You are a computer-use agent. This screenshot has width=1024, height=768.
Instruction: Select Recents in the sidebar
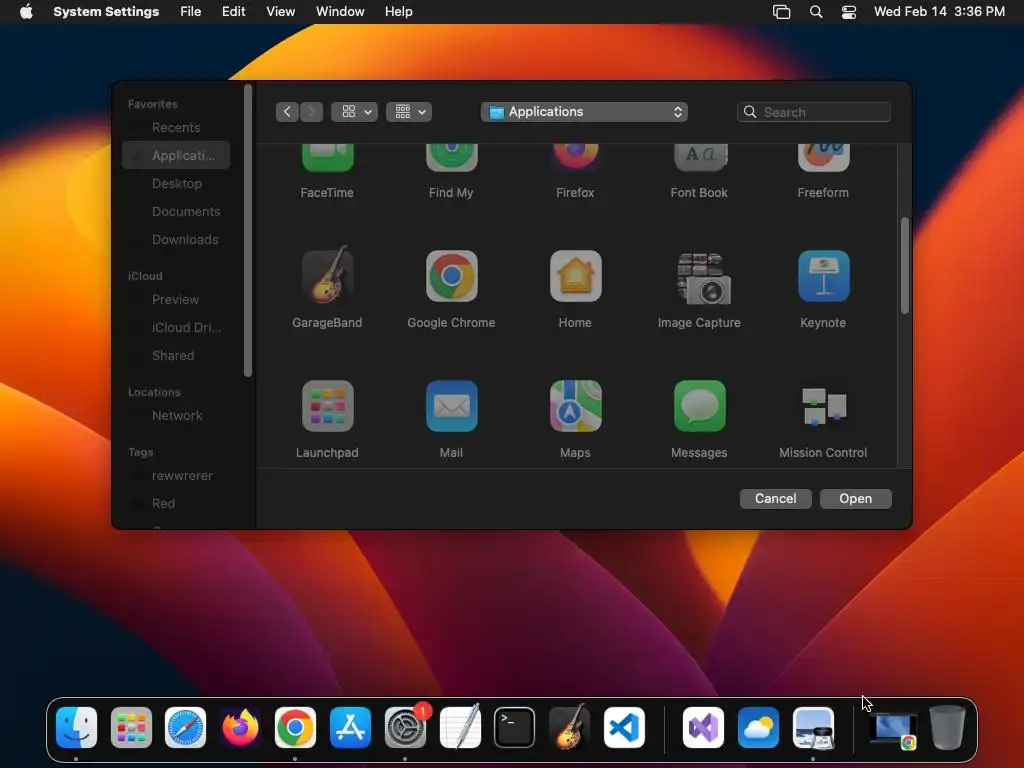[x=176, y=127]
